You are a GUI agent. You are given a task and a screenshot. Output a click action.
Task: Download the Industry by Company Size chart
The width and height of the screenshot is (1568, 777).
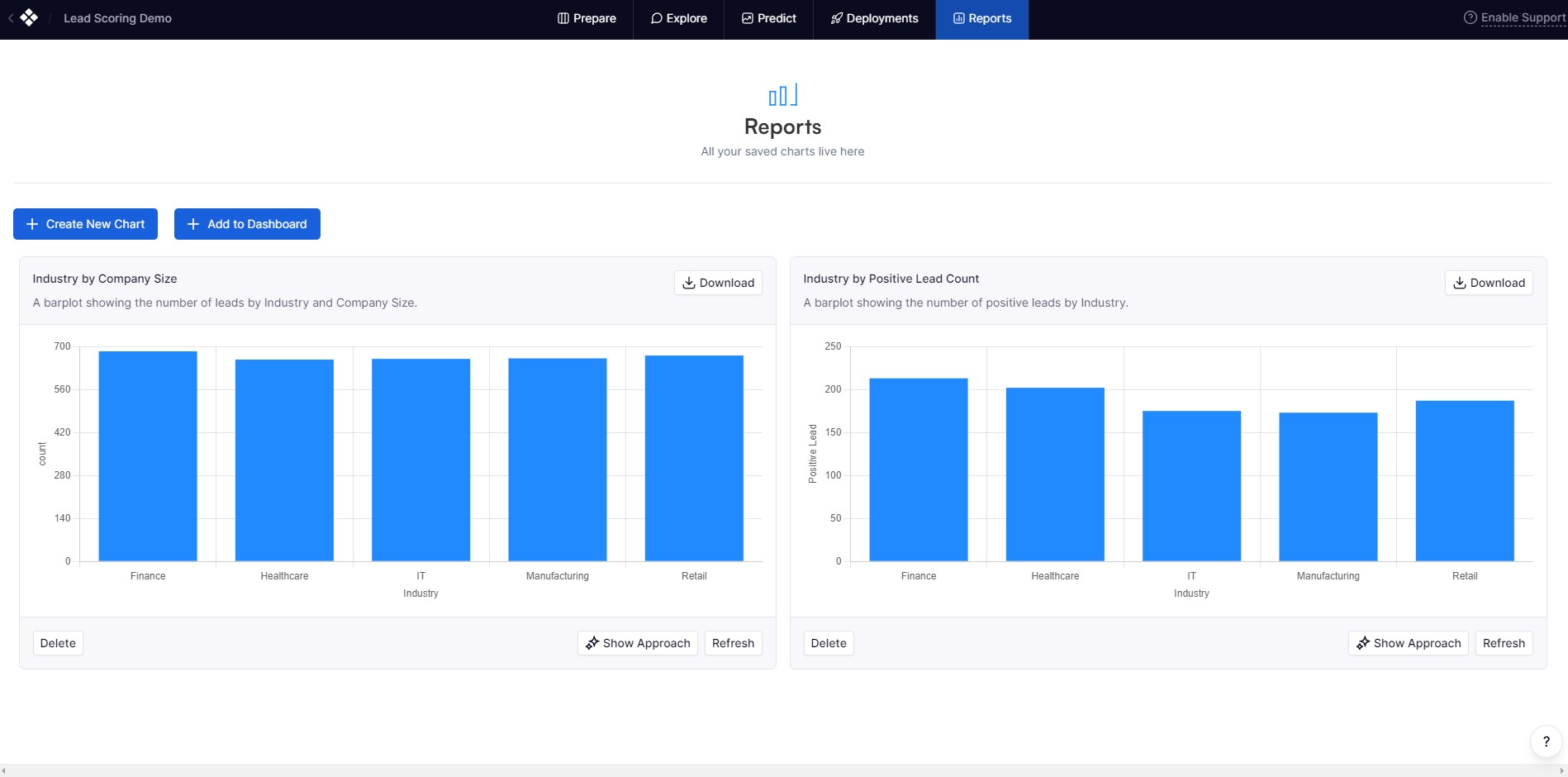(718, 283)
